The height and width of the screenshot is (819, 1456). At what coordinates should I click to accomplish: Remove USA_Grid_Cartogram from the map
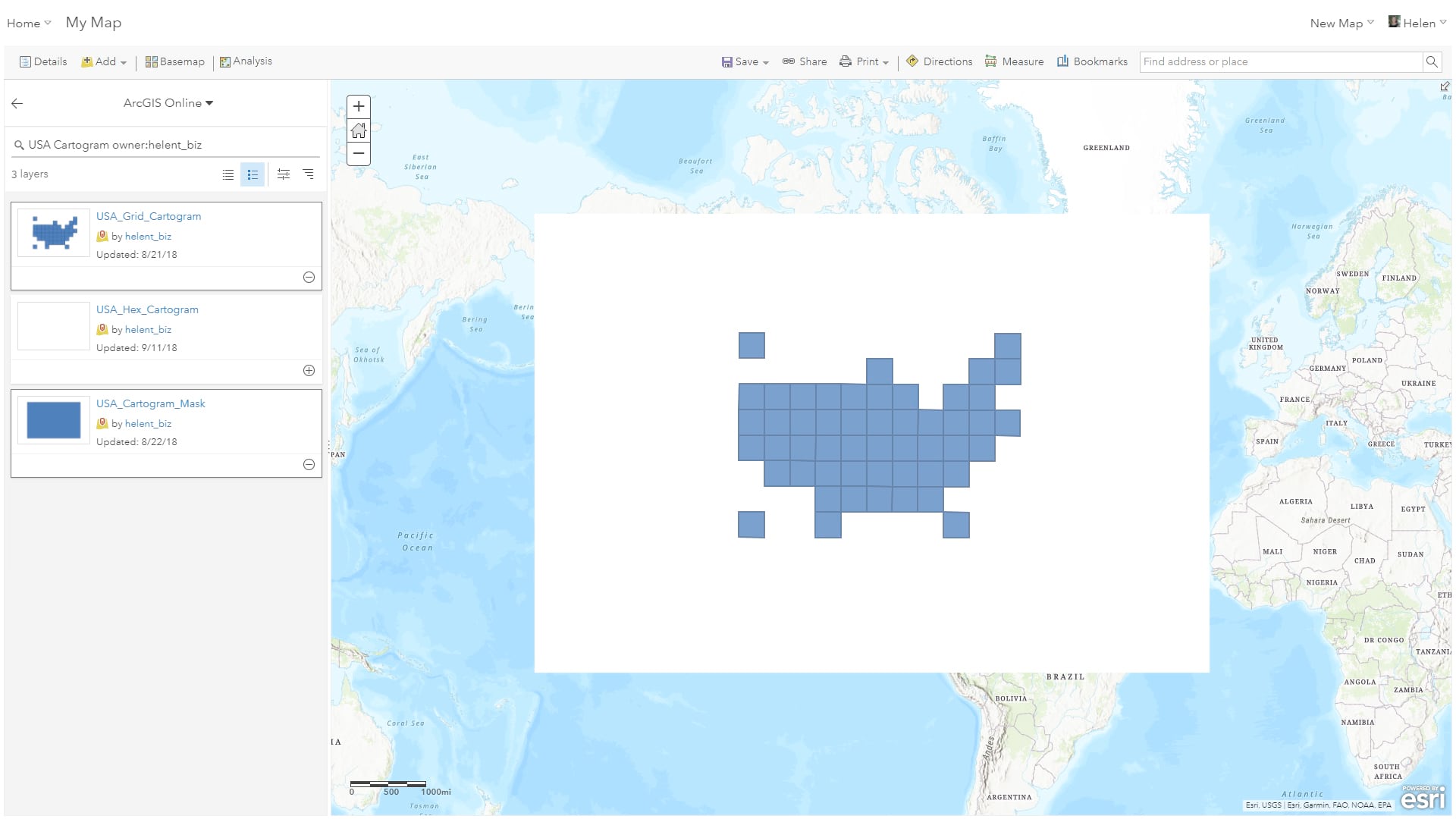click(x=309, y=278)
